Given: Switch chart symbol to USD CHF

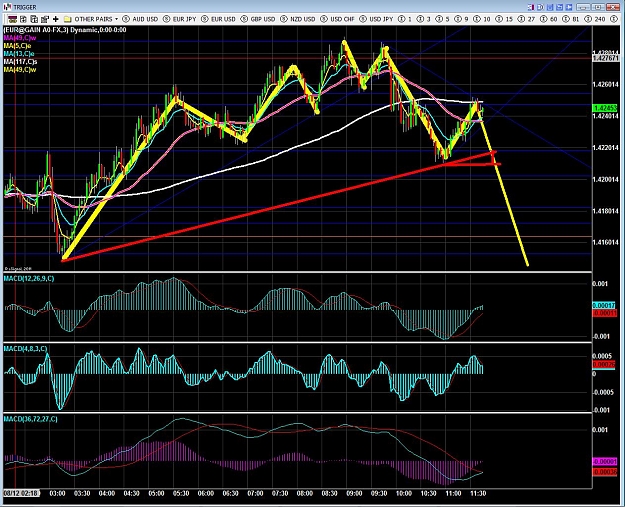Looking at the screenshot, I should (338, 19).
